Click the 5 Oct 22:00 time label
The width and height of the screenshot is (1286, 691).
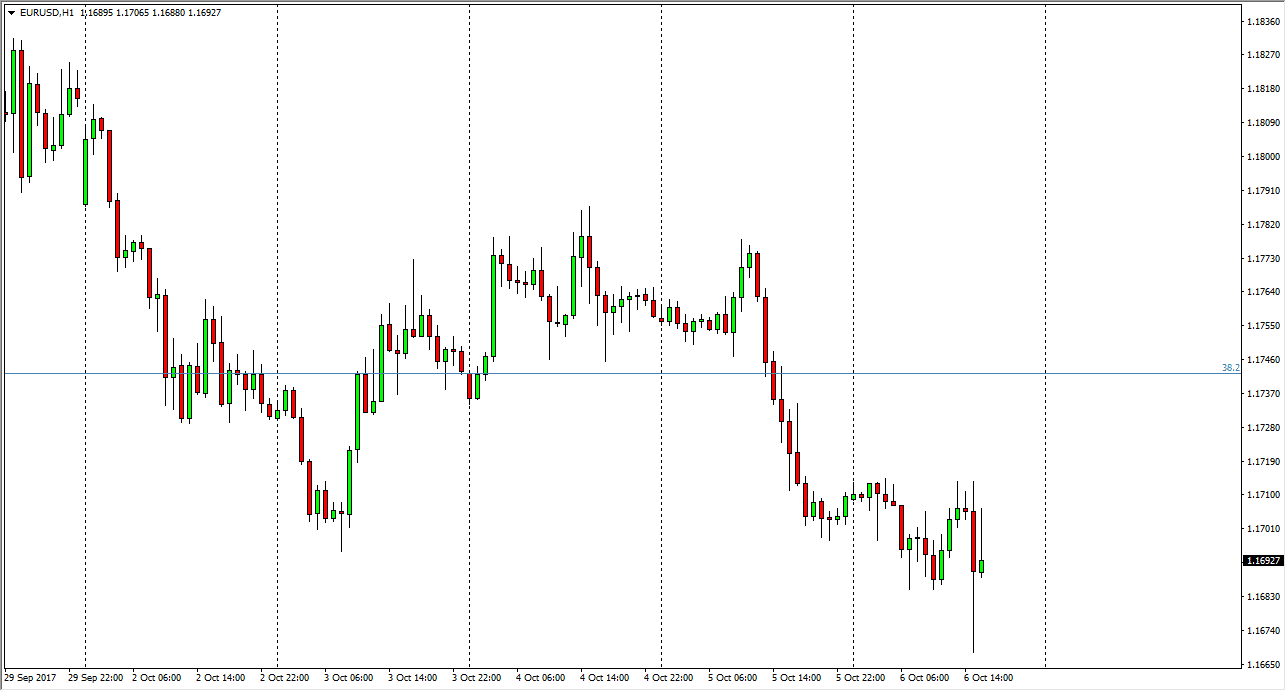(861, 678)
